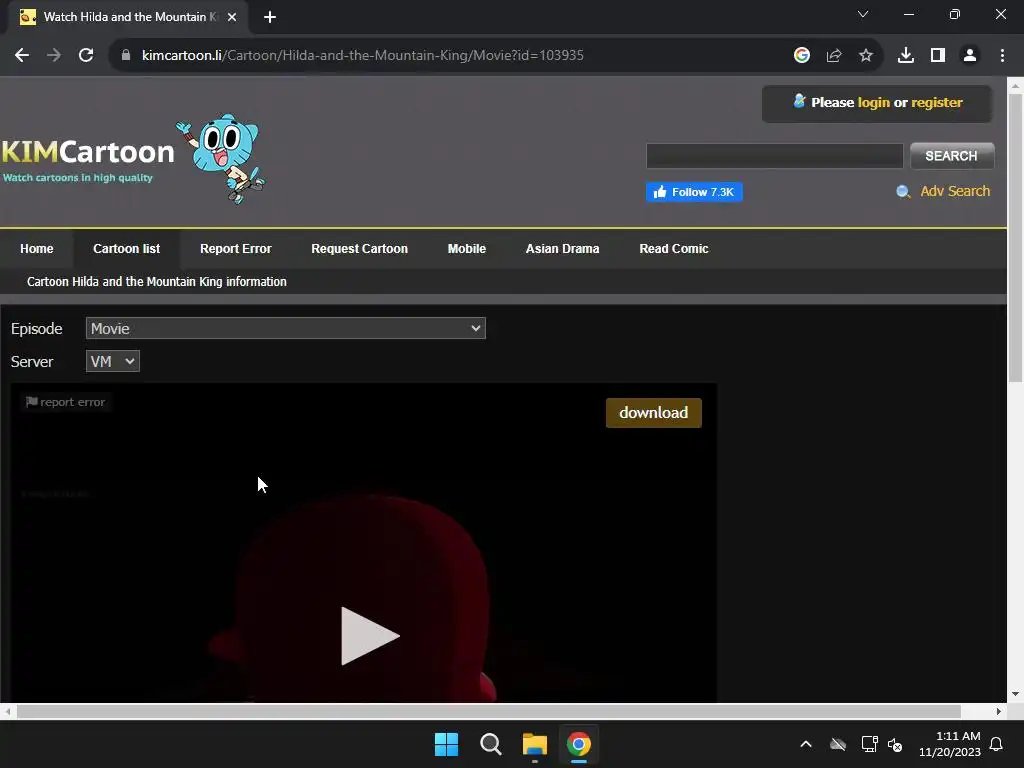Click the Adv Search magnifier icon
The height and width of the screenshot is (768, 1024).
click(x=903, y=191)
